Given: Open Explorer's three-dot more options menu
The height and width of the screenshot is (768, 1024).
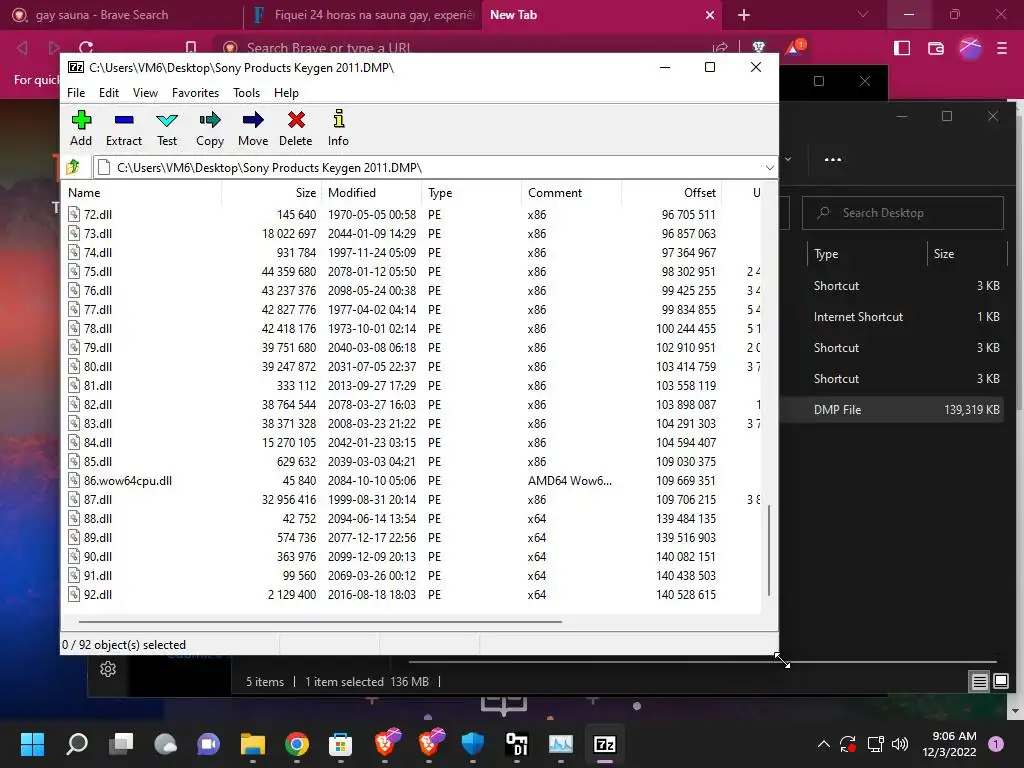Looking at the screenshot, I should click(833, 159).
